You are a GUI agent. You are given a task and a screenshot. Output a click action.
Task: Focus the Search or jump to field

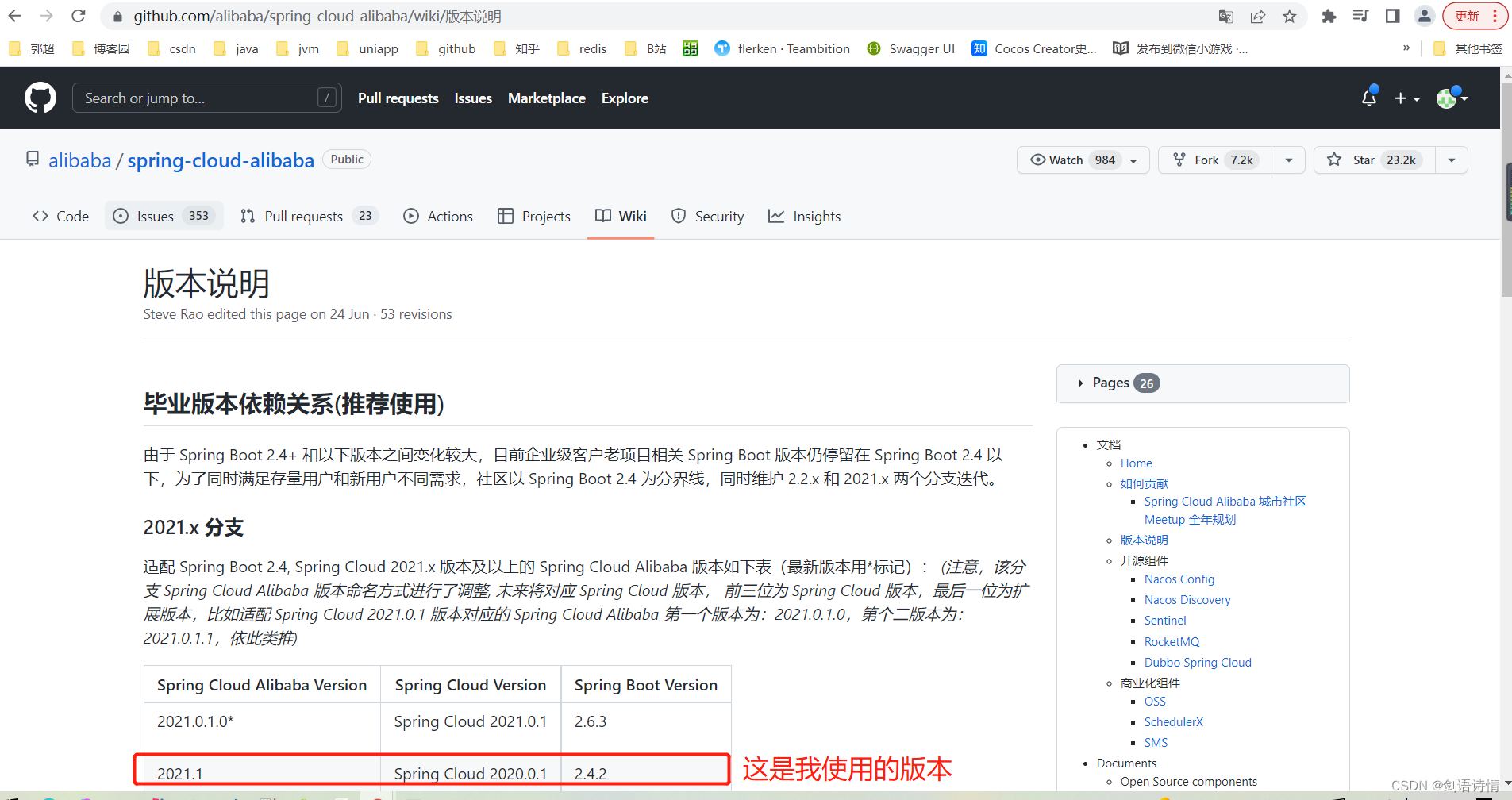coord(206,98)
